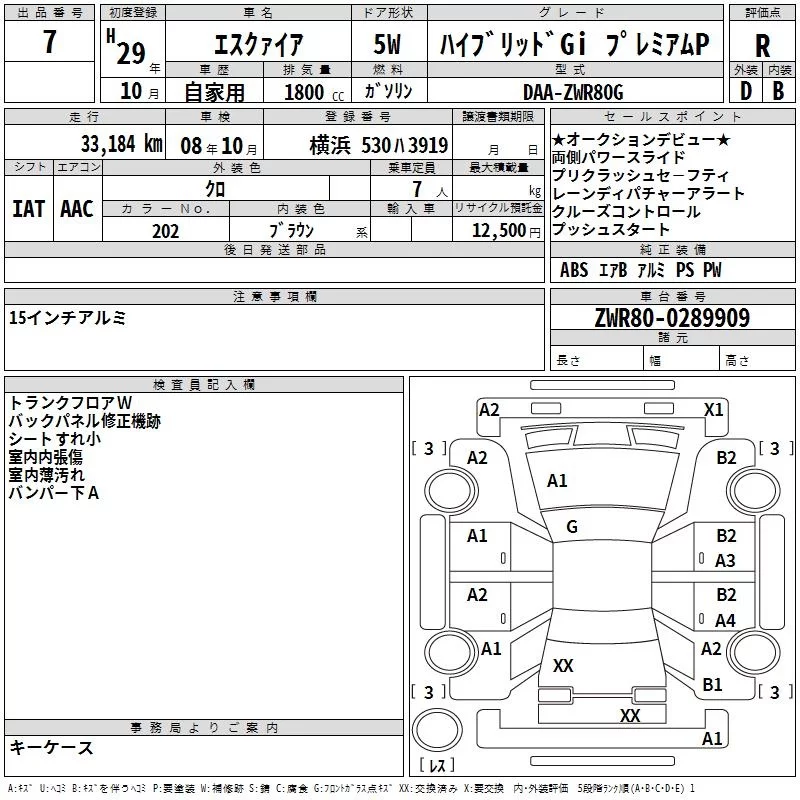Click the model code DAA-ZWR80G
The height and width of the screenshot is (800, 800).
(x=573, y=92)
